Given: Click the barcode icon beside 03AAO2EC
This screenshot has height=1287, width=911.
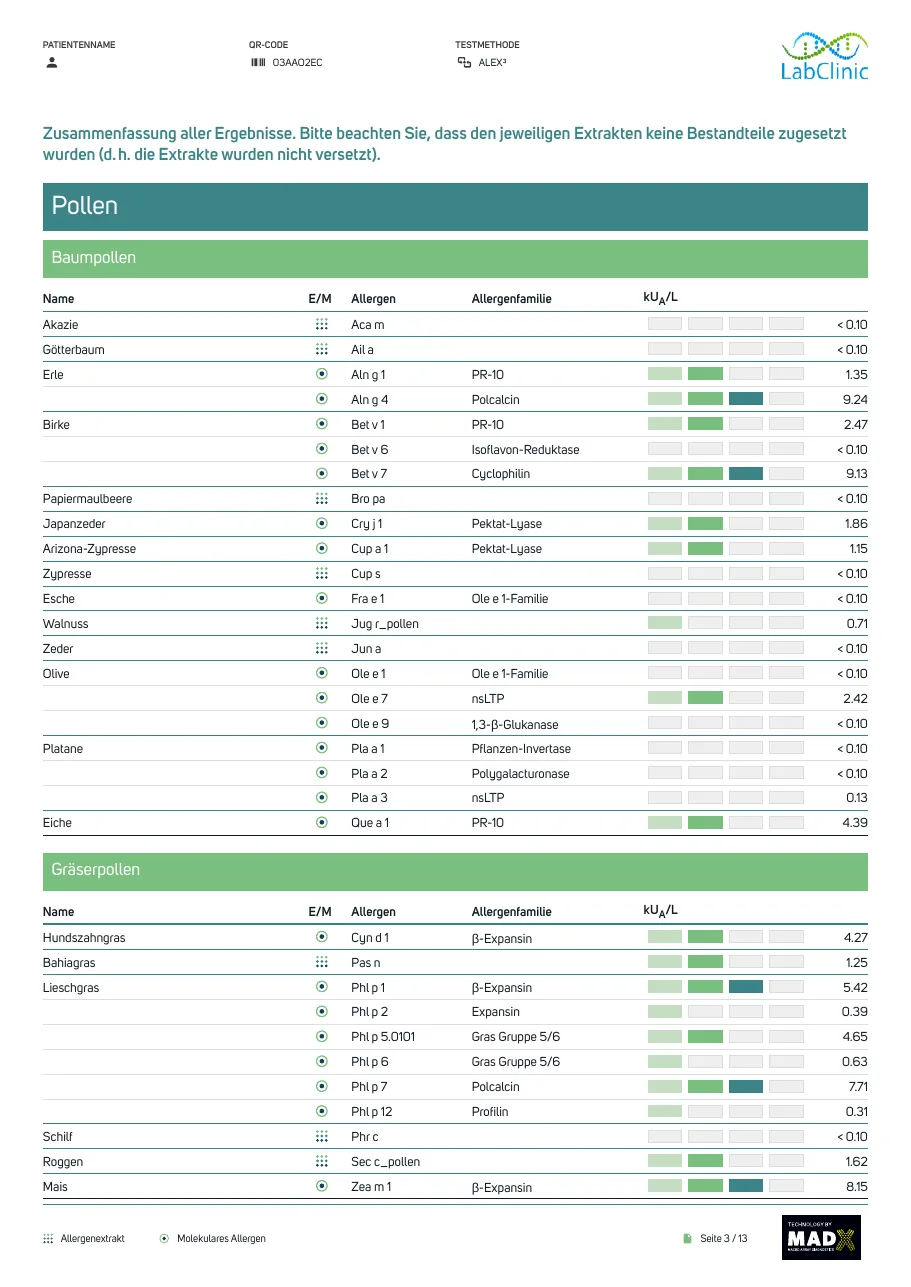Looking at the screenshot, I should point(258,62).
